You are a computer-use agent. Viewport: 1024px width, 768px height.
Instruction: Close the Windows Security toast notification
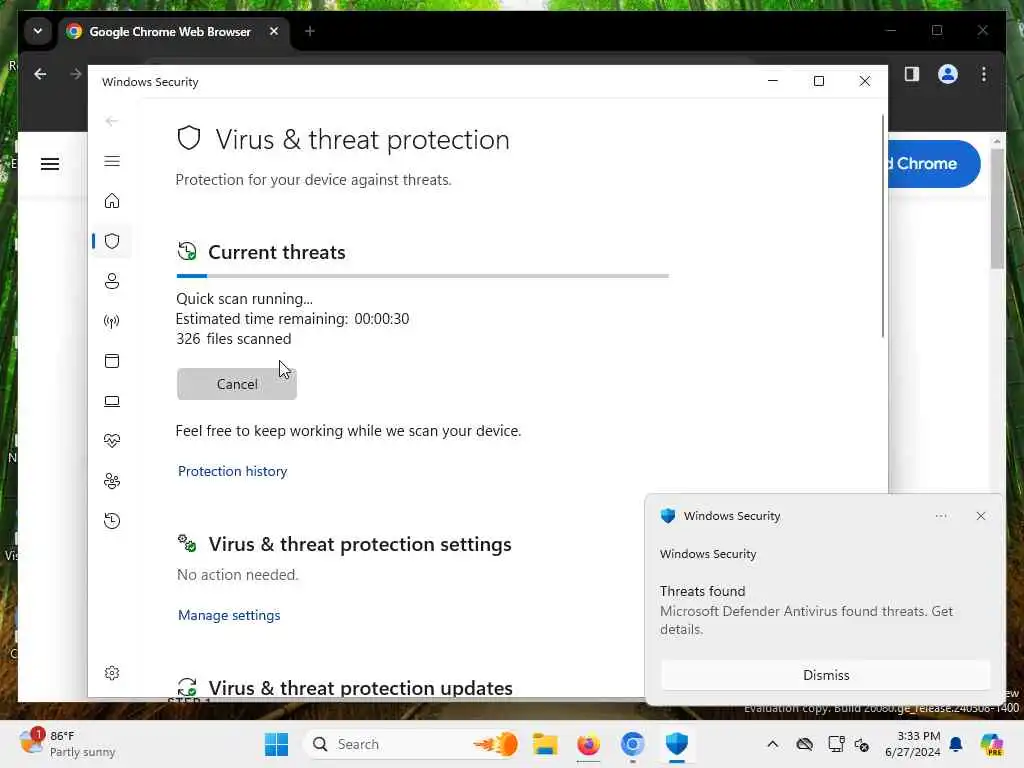(980, 516)
